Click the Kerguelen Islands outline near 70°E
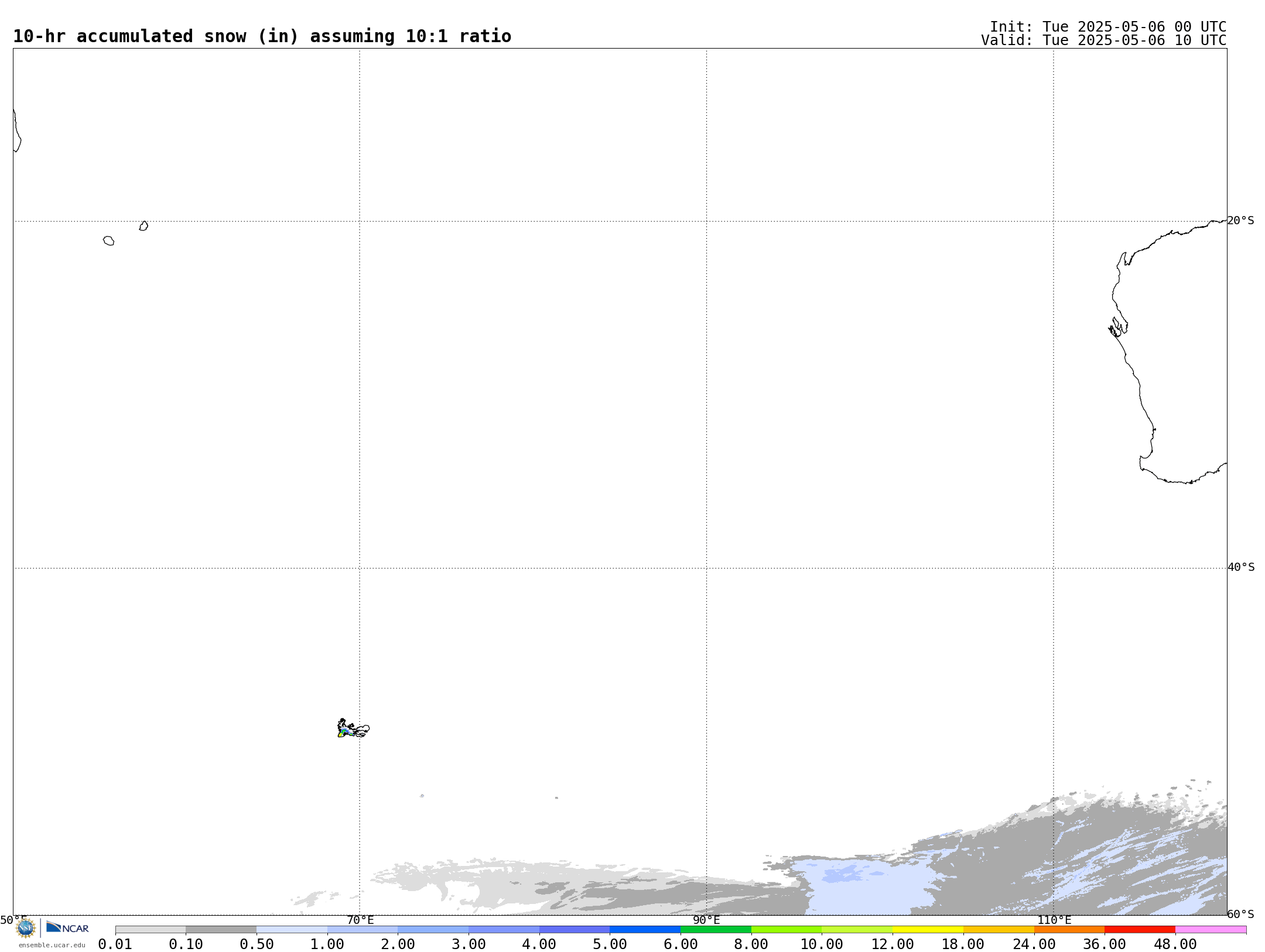The width and height of the screenshot is (1265, 952). click(353, 728)
